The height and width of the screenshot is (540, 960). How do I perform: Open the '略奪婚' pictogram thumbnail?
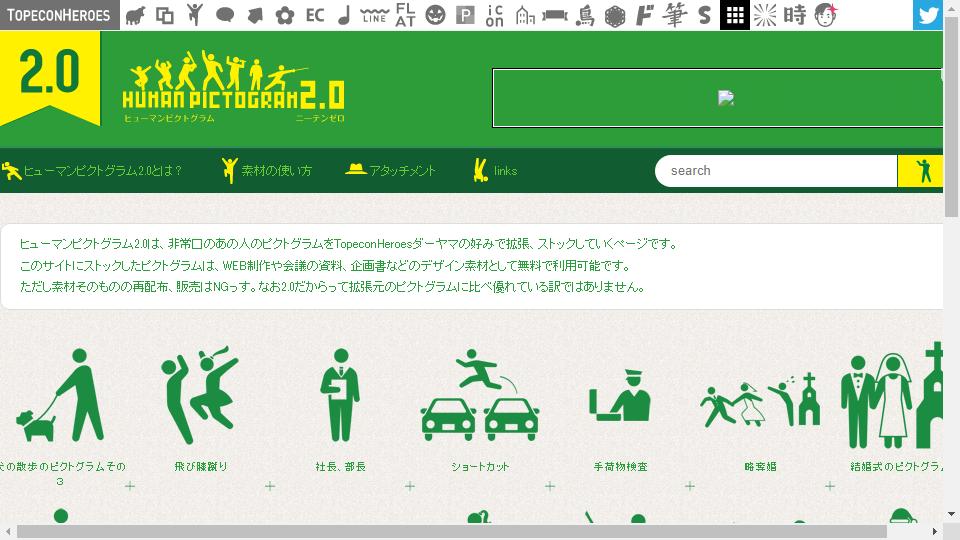coord(760,399)
